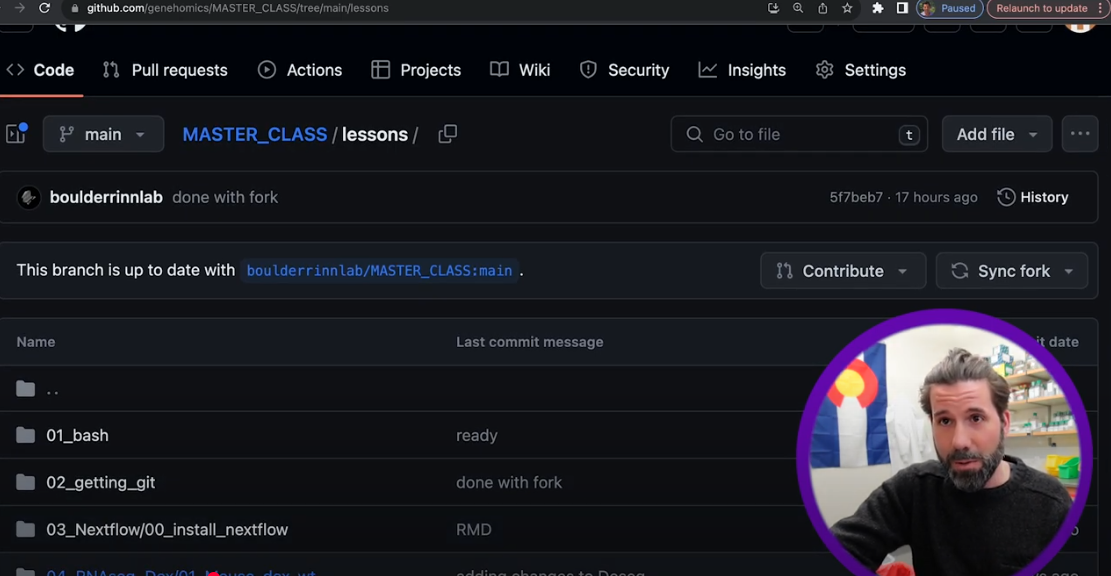Expand the file tree side panel
The height and width of the screenshot is (576, 1111).
click(x=16, y=133)
